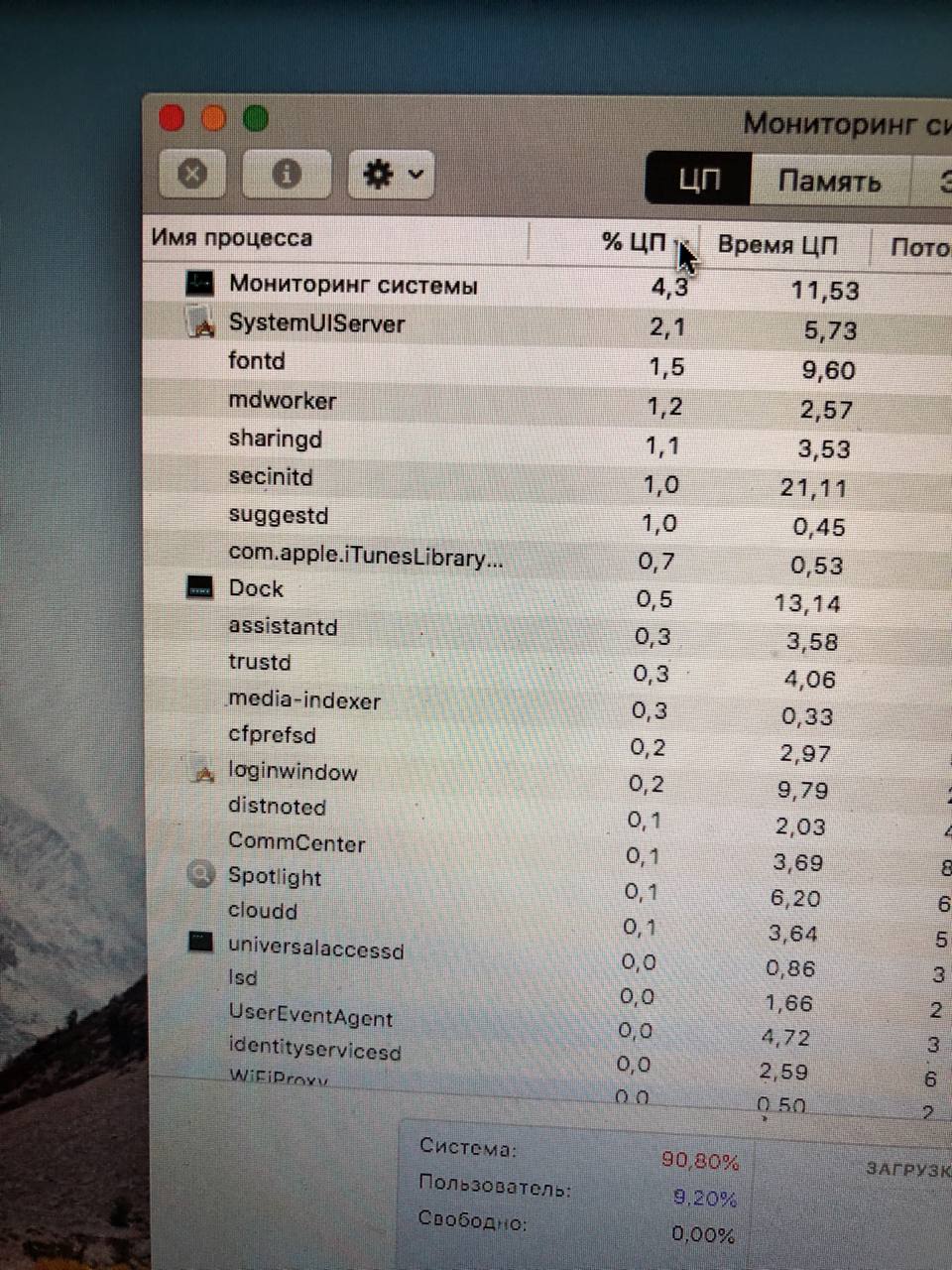Click the Spotlight magnifier process icon
Image resolution: width=952 pixels, height=1270 pixels.
click(x=201, y=874)
